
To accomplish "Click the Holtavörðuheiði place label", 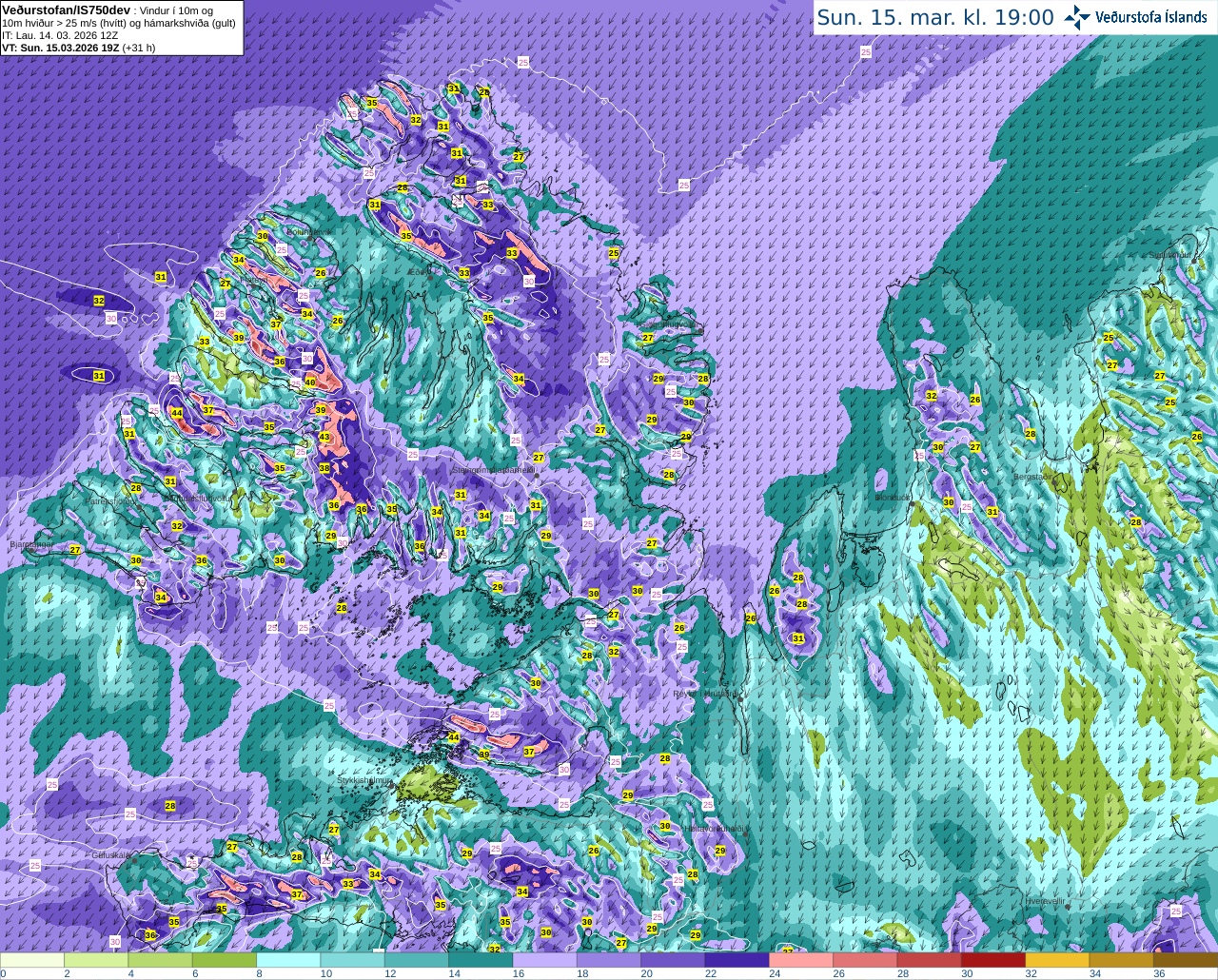I will [x=716, y=829].
